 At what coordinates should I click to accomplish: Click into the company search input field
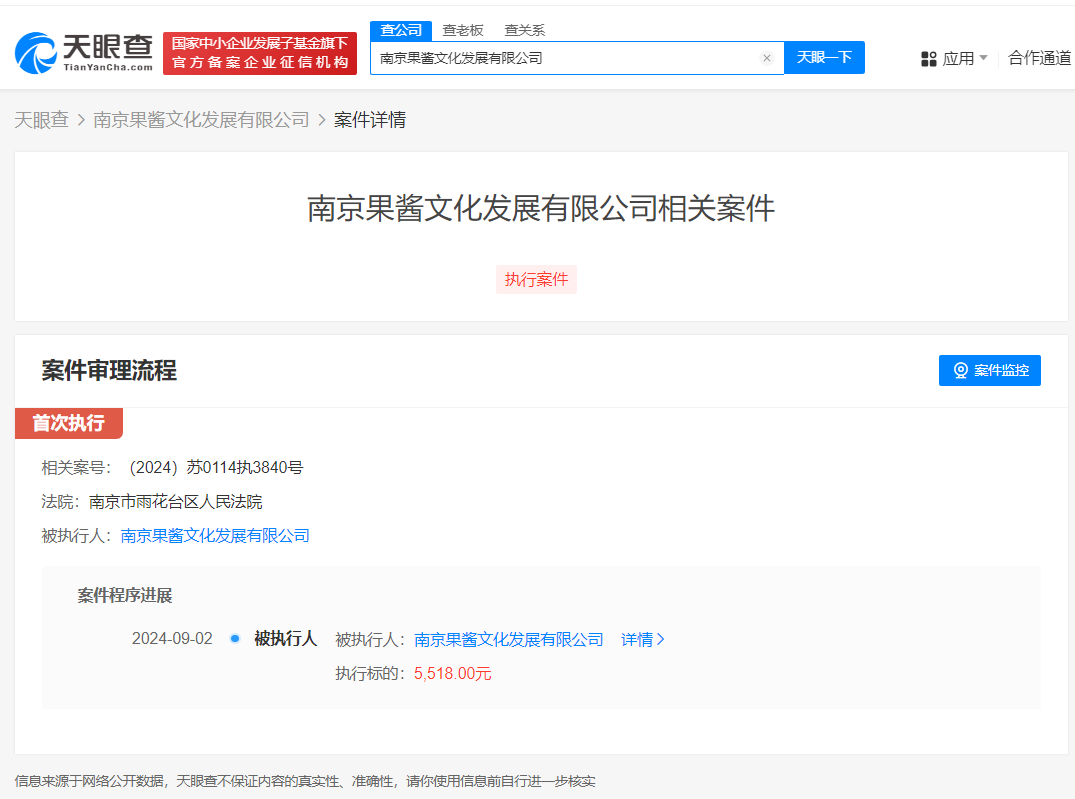click(565, 58)
